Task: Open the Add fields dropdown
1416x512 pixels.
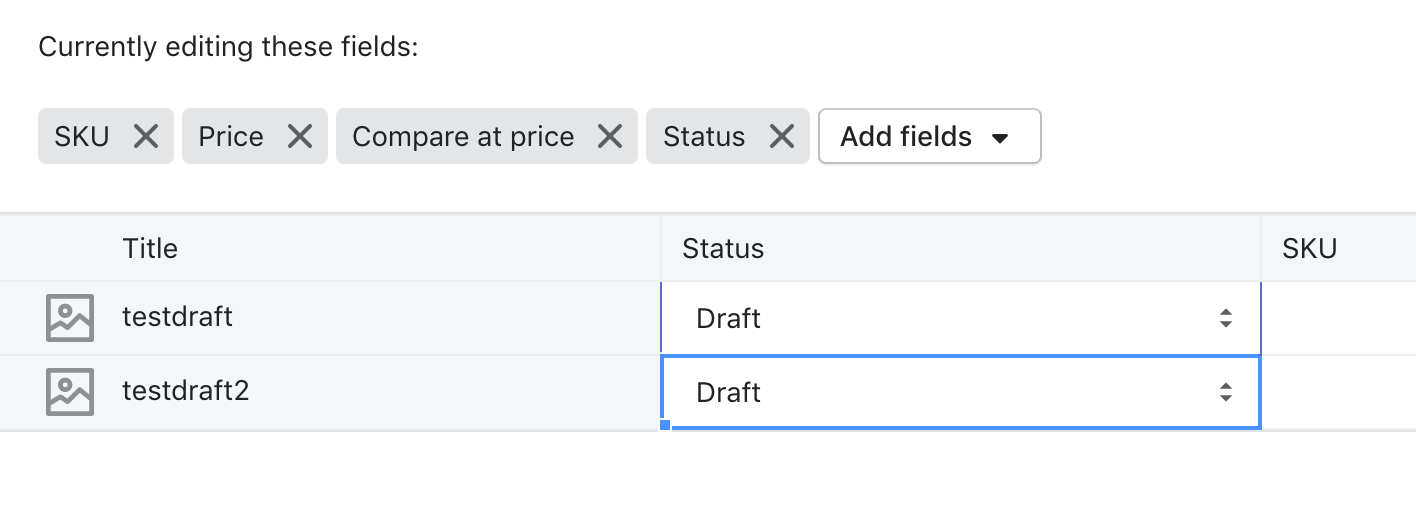Action: pos(929,136)
